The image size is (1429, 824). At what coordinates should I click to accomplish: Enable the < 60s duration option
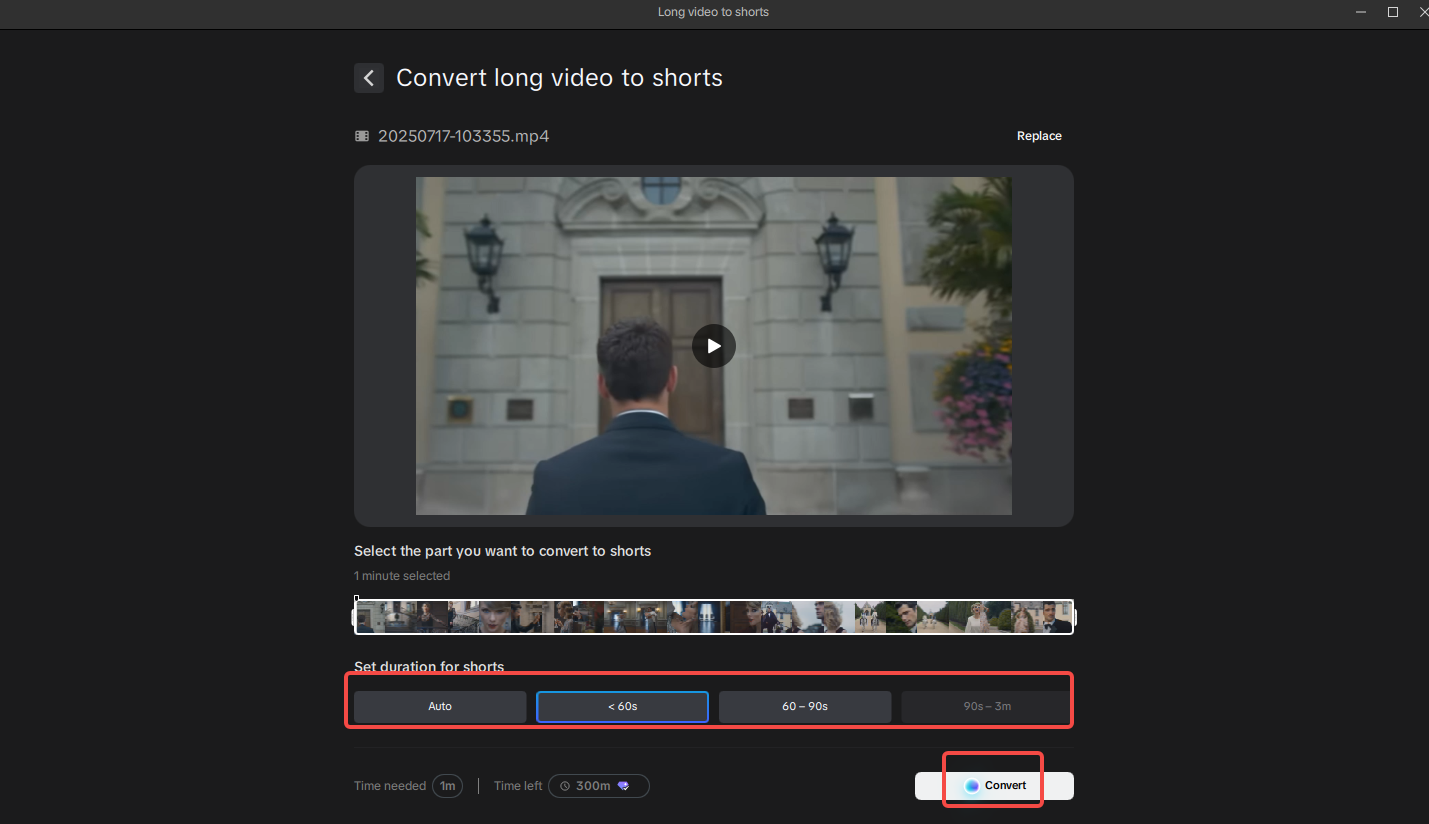(621, 706)
